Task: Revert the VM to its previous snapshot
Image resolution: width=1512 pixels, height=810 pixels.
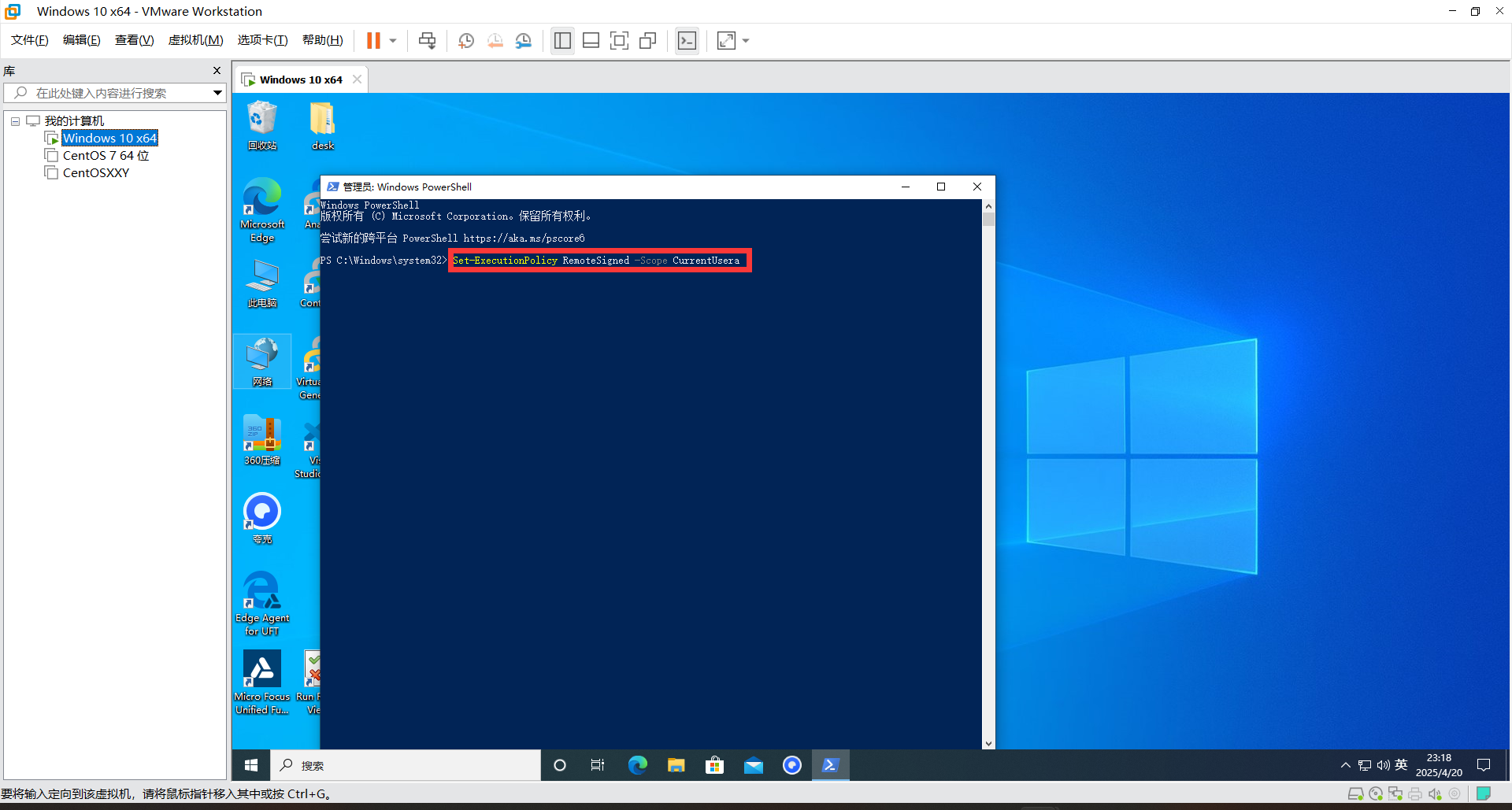Action: coord(495,40)
